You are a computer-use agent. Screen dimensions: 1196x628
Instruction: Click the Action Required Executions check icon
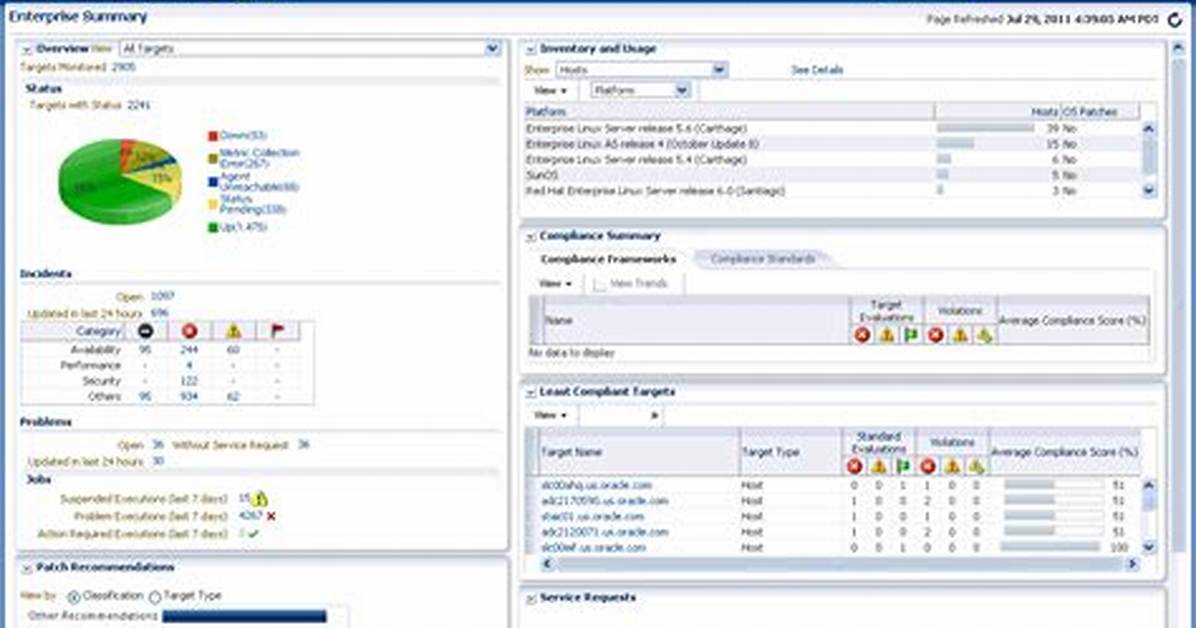[x=253, y=534]
